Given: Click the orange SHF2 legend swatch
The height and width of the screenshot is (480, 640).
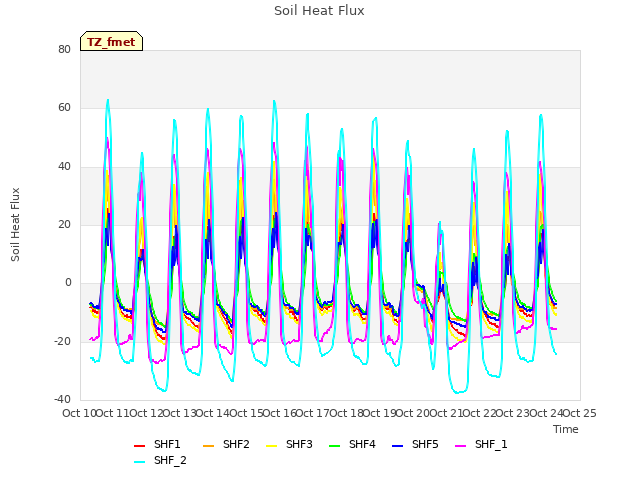Looking at the screenshot, I should pyautogui.click(x=209, y=446).
